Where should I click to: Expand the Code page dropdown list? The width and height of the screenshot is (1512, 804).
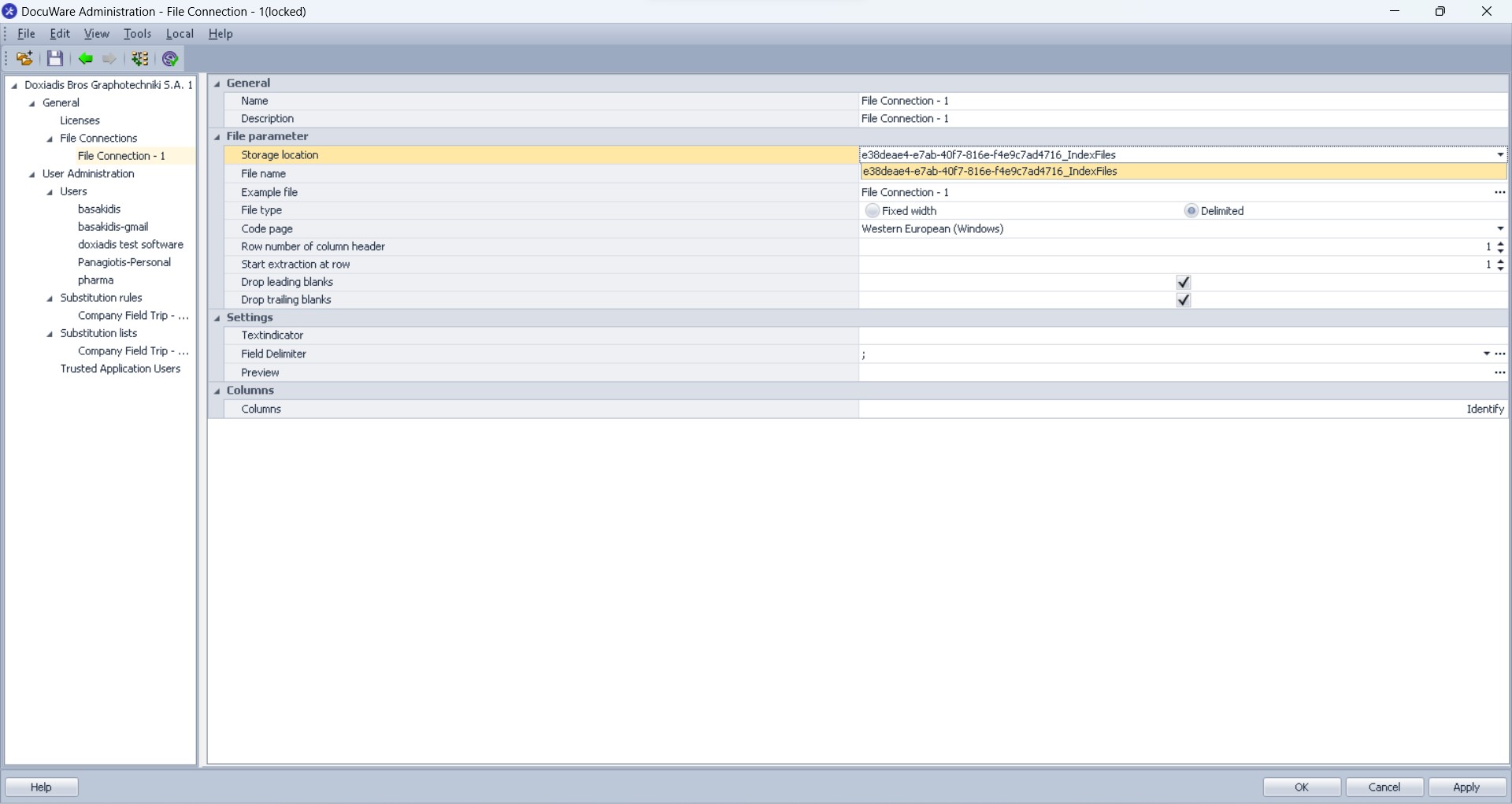pos(1499,229)
